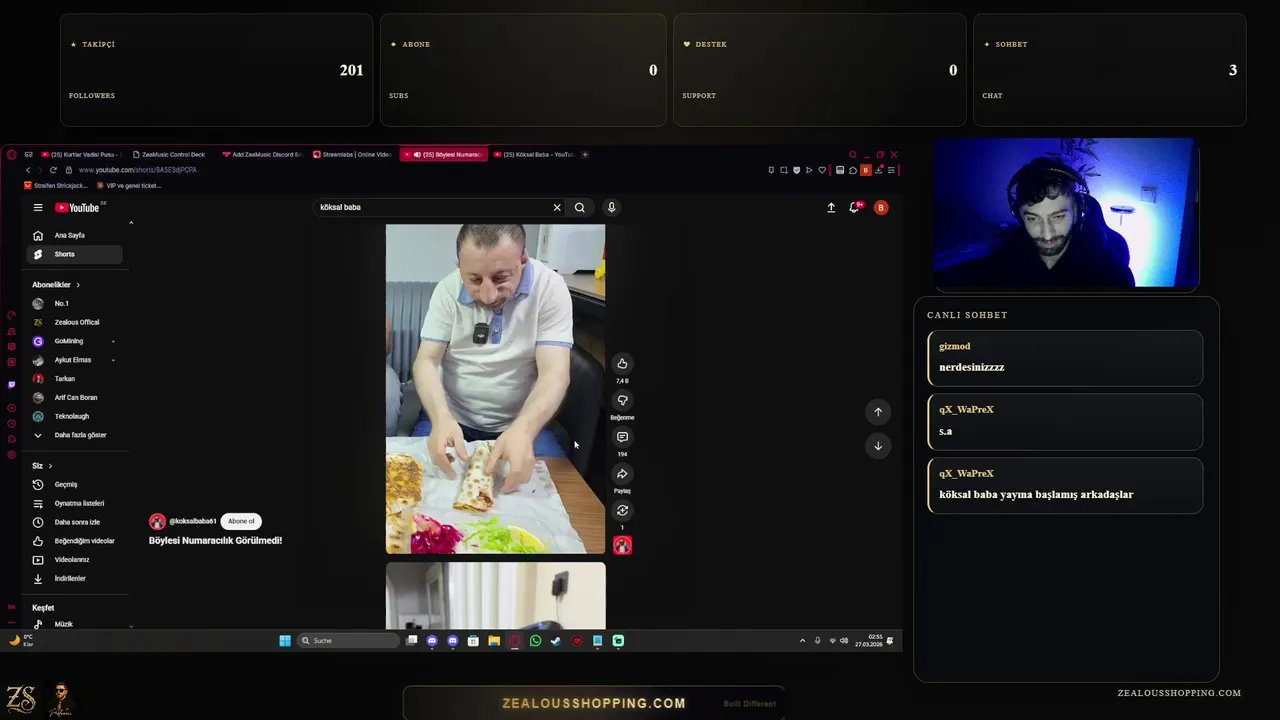Open Windows Start menu

[285, 641]
